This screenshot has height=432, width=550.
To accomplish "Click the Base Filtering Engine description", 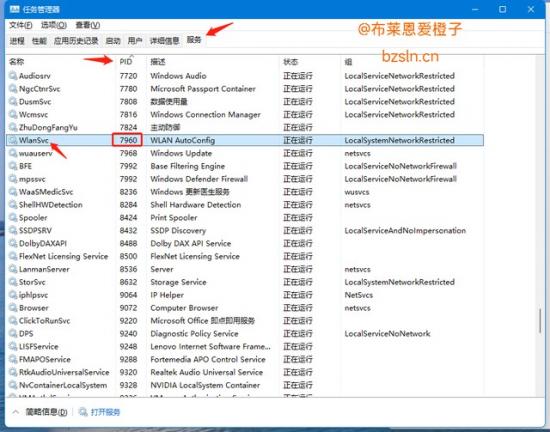I will 188,166.
